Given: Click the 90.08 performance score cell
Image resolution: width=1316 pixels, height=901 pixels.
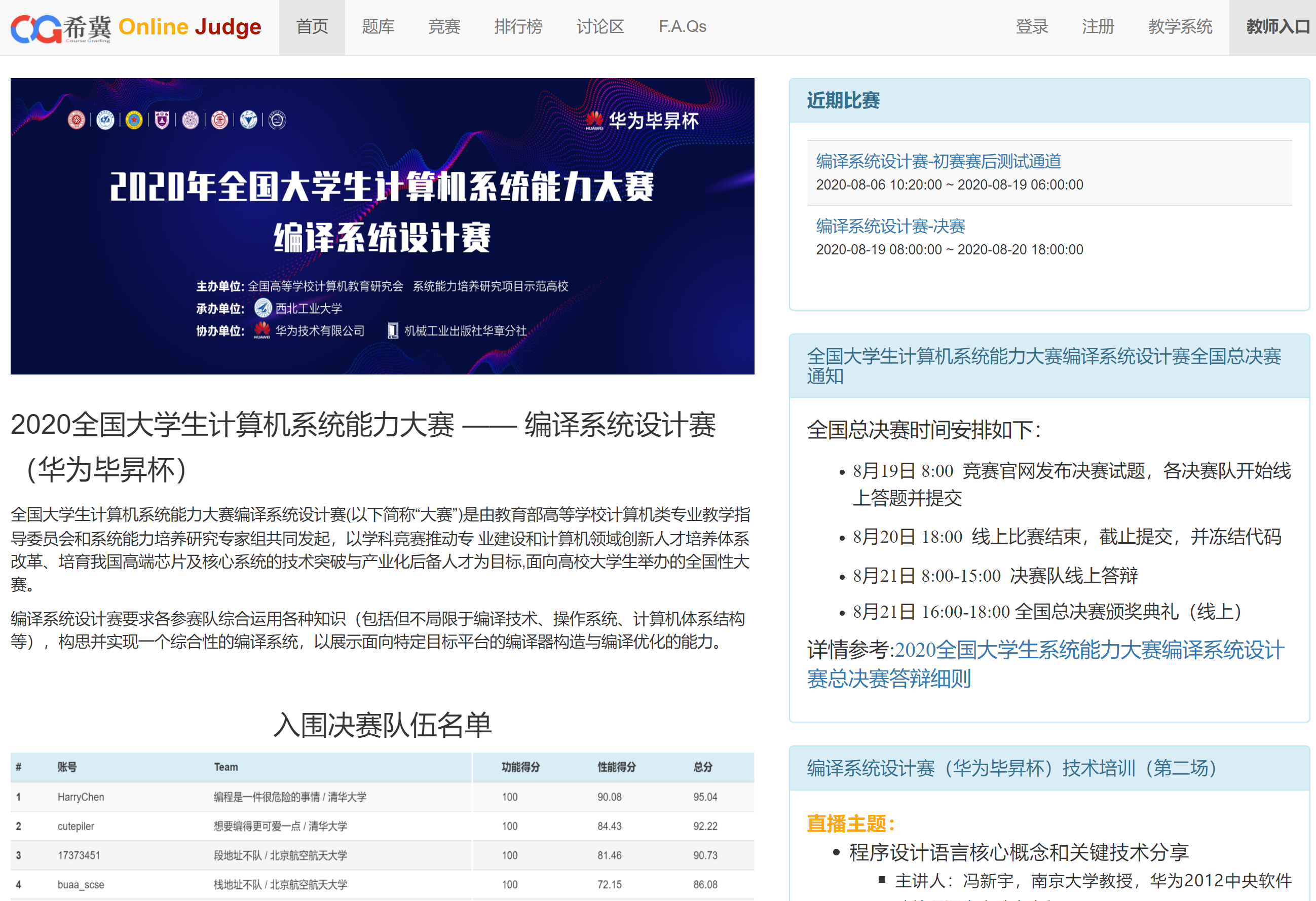Looking at the screenshot, I should (609, 797).
